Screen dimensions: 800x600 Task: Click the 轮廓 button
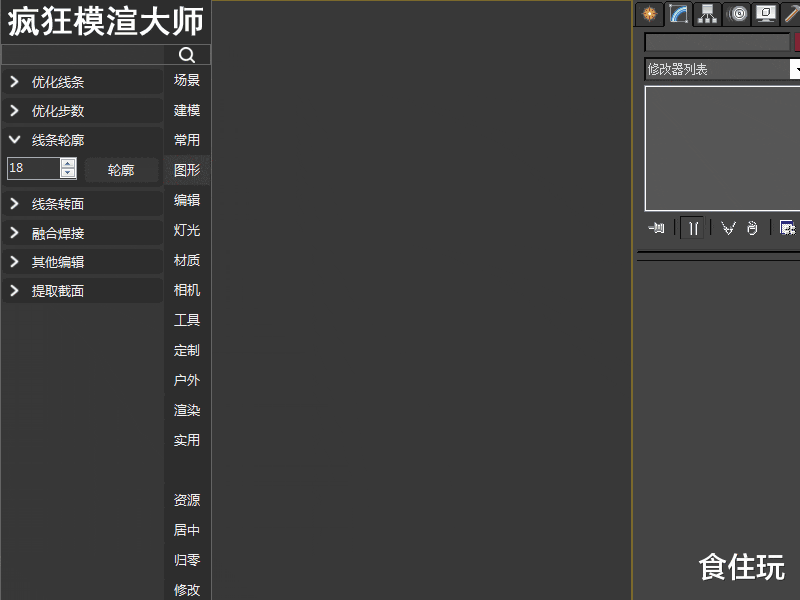(120, 169)
